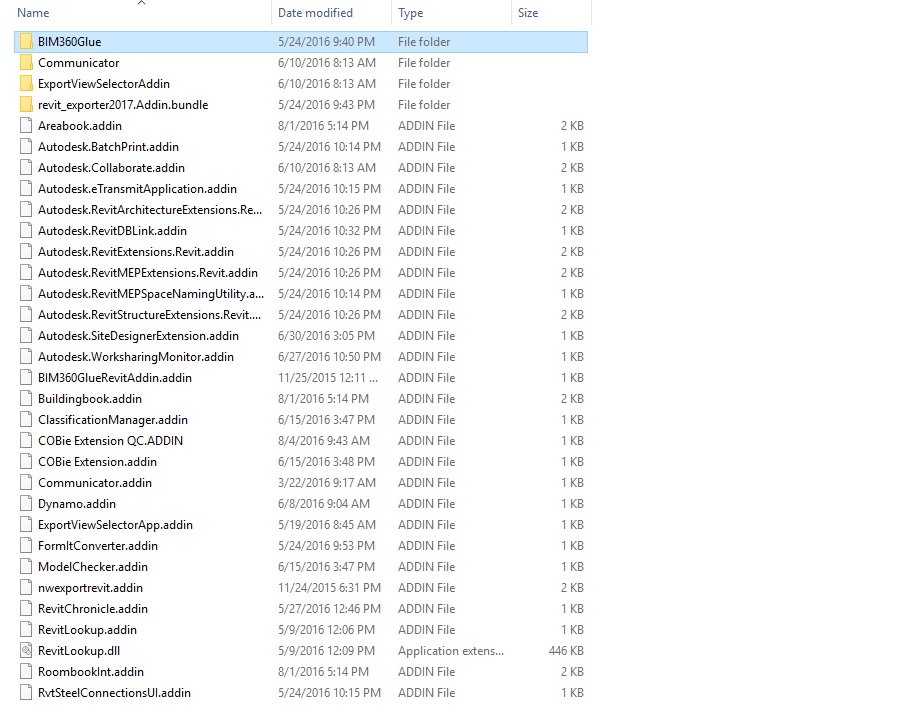This screenshot has width=918, height=717.
Task: Click the BIM360GlueRevitAddin.addin file icon
Action: 26,378
